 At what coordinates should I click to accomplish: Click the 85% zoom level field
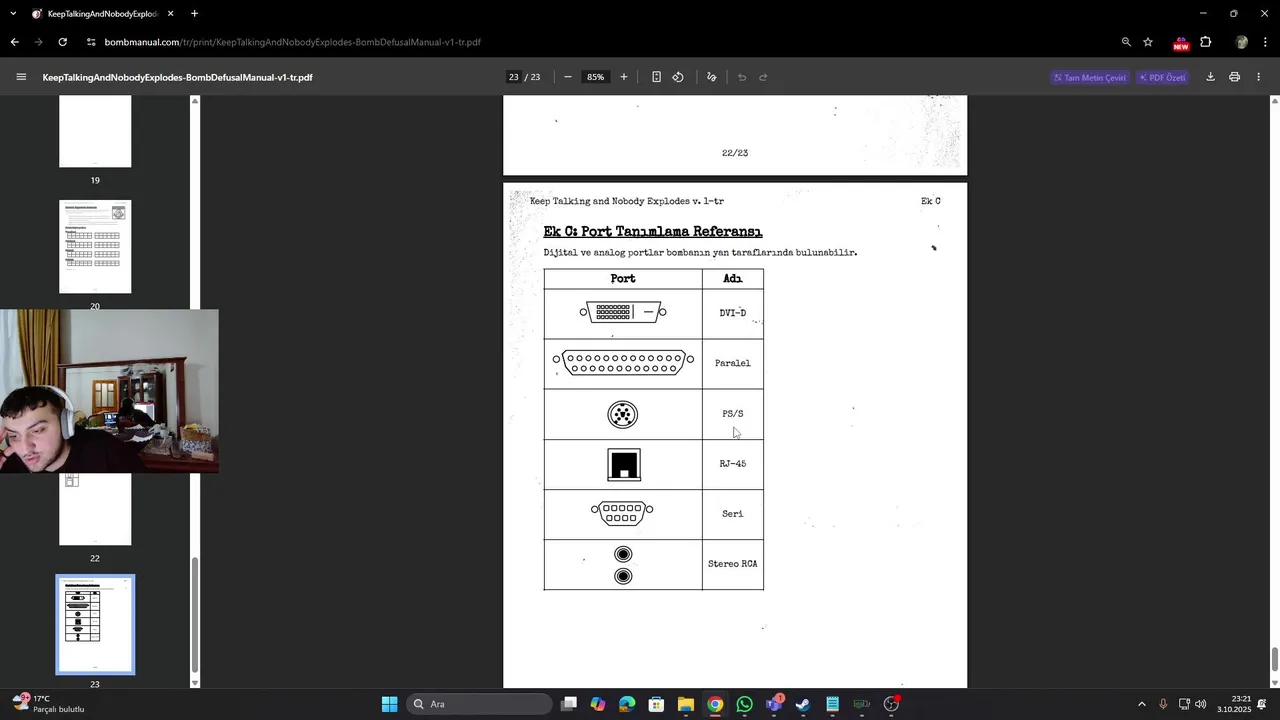click(x=596, y=77)
